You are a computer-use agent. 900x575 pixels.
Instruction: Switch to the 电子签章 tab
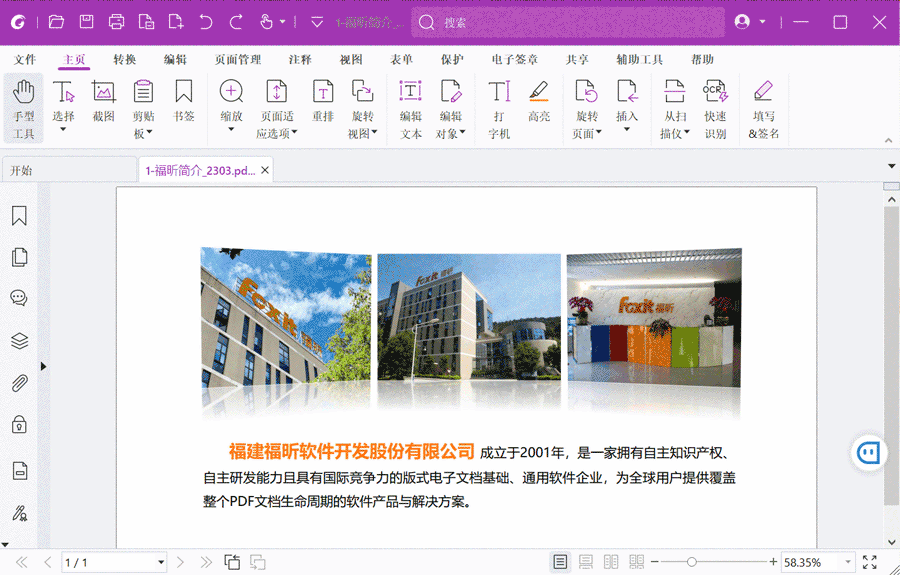coord(515,60)
